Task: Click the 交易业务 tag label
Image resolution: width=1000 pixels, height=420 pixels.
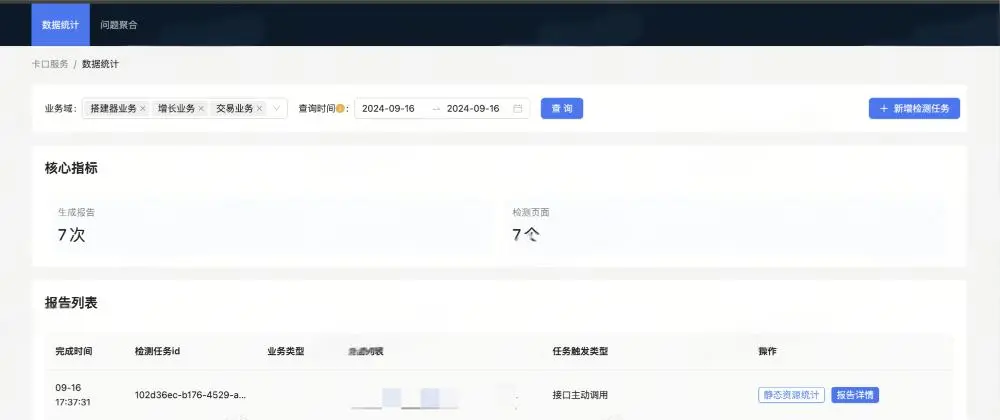Action: [235, 109]
